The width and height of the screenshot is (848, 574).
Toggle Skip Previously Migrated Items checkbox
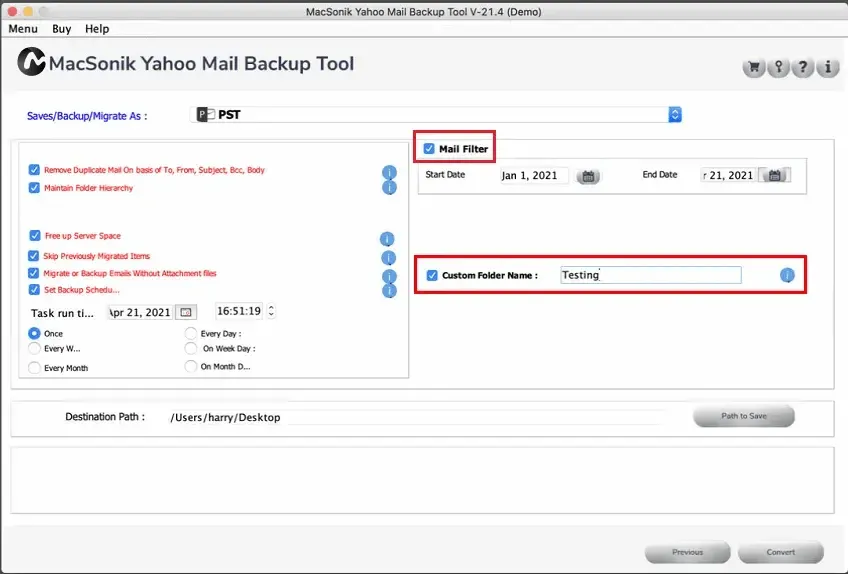pos(34,255)
